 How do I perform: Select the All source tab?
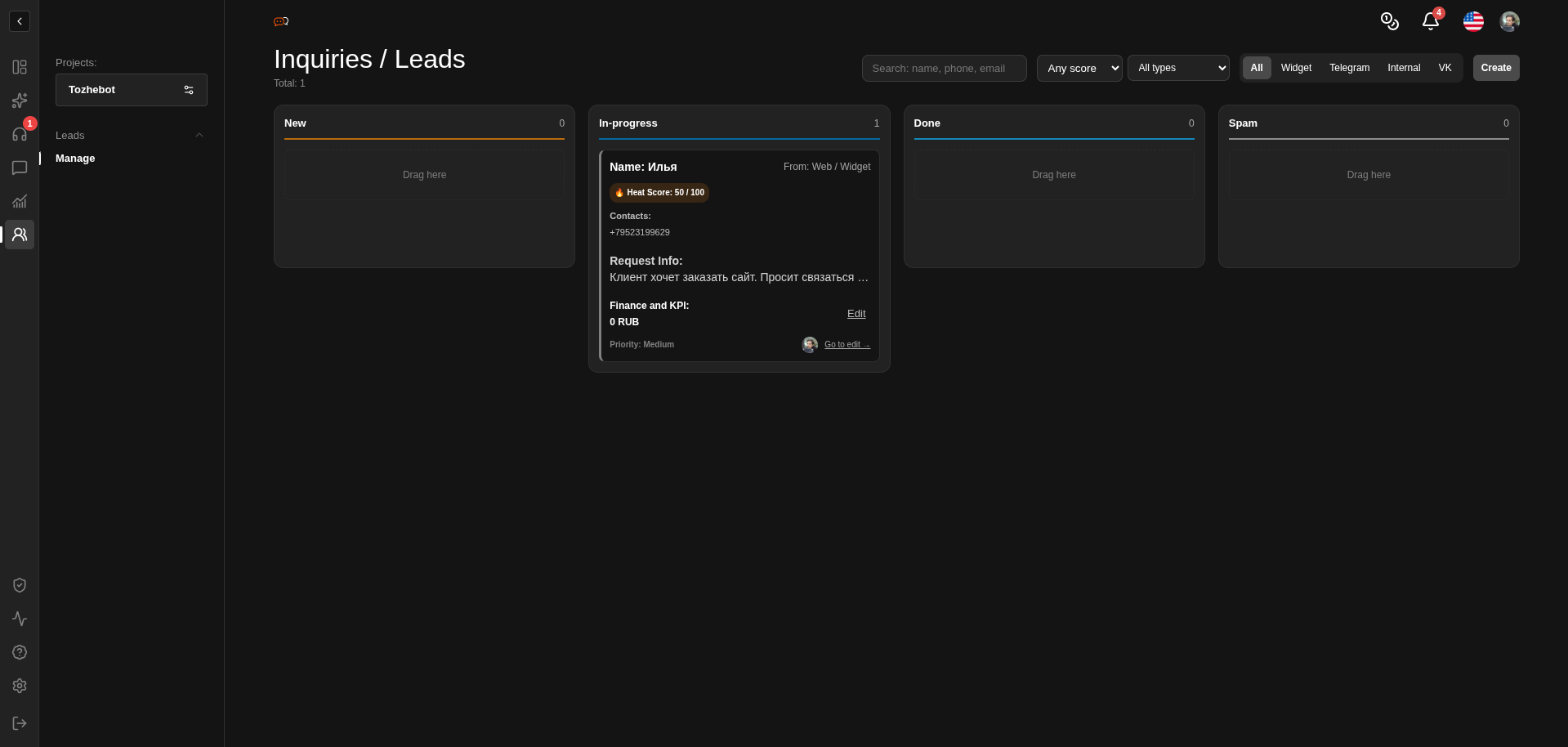pyautogui.click(x=1257, y=68)
